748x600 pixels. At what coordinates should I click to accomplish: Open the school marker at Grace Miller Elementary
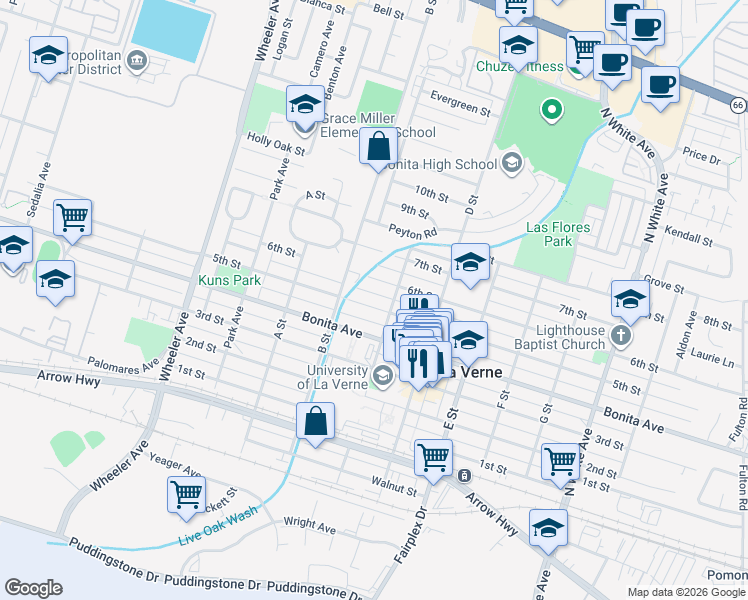[x=305, y=104]
